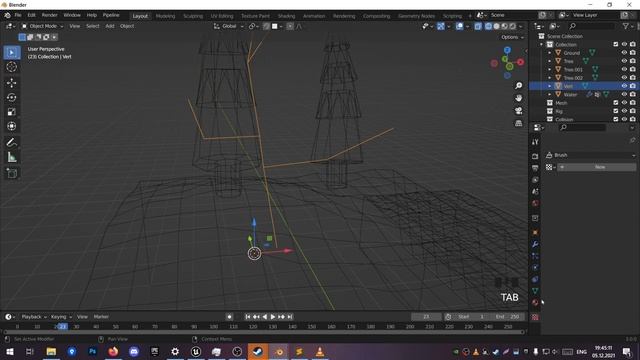640x360 pixels.
Task: Open Steam from the Windows taskbar
Action: point(258,351)
